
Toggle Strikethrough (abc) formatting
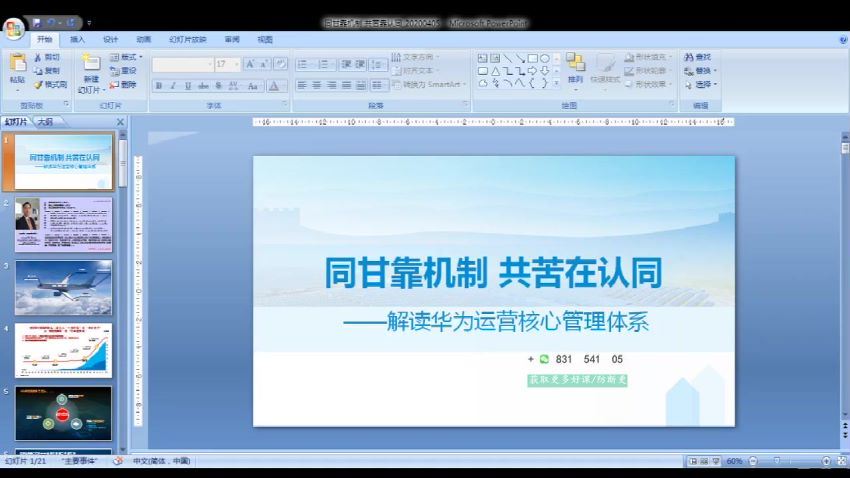coord(203,86)
